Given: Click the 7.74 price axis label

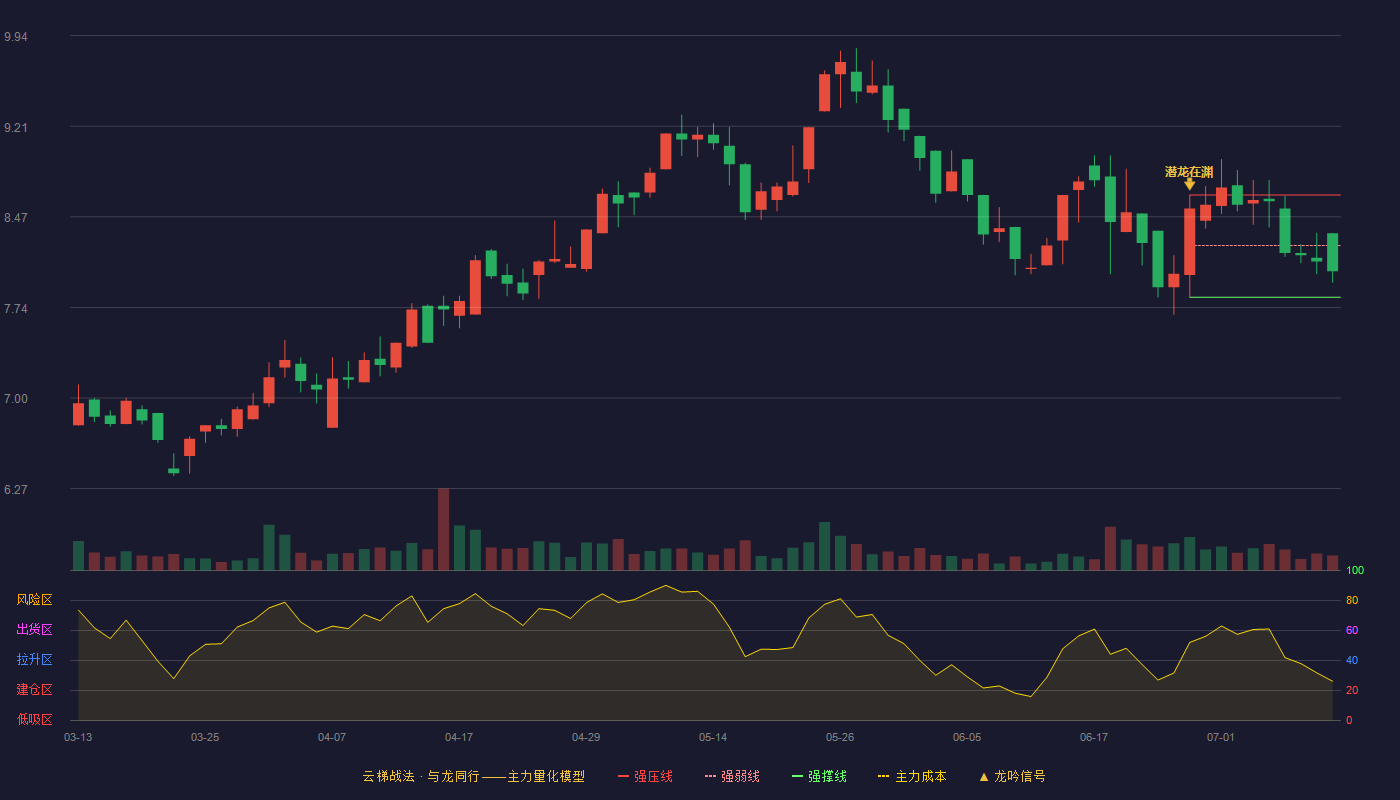Looking at the screenshot, I should [x=16, y=309].
